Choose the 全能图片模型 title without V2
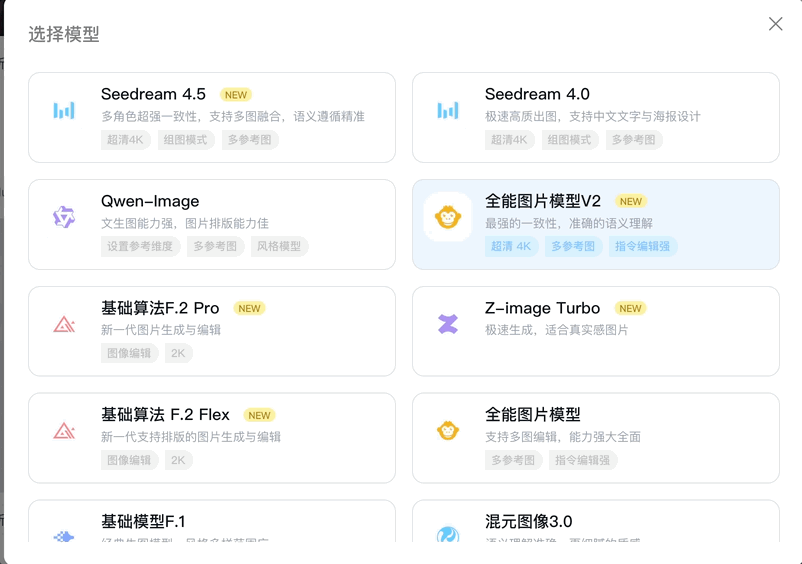This screenshot has width=802, height=564. (x=532, y=414)
